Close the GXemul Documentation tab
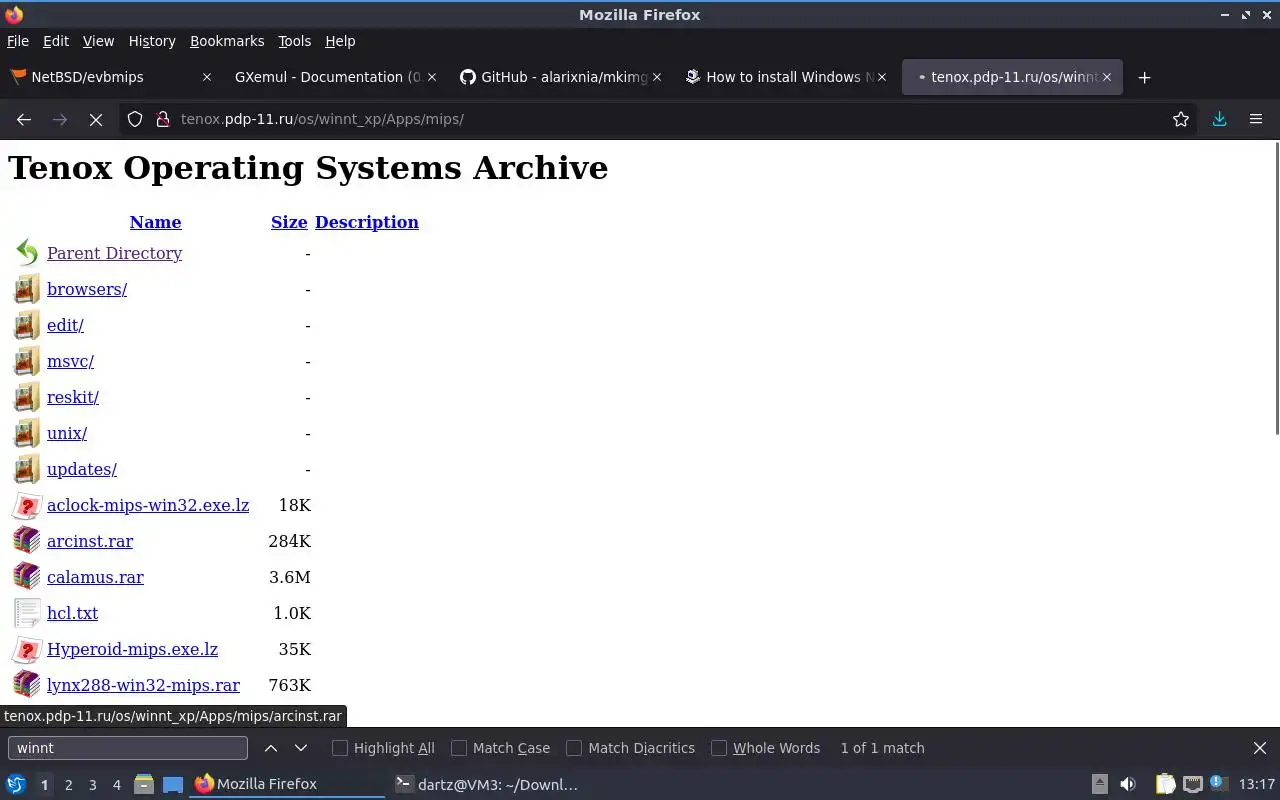 [x=432, y=77]
